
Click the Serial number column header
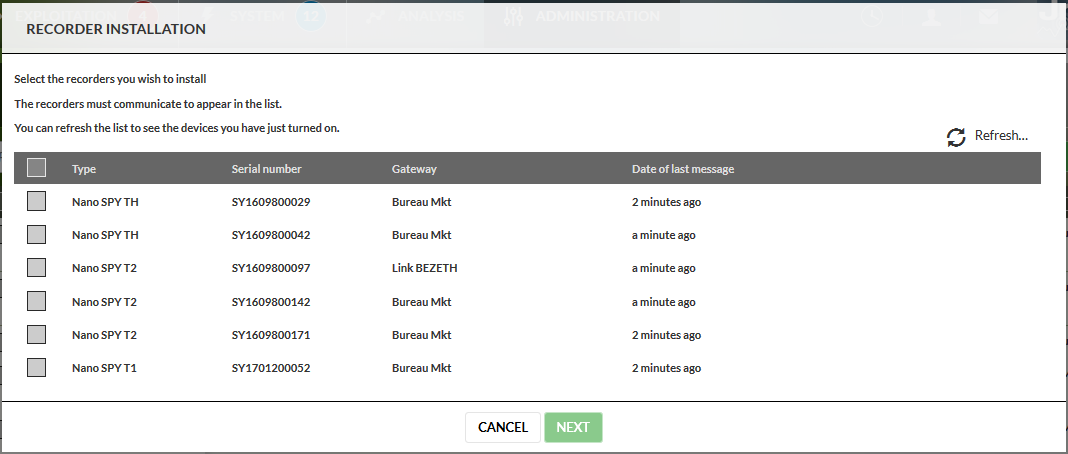(266, 169)
